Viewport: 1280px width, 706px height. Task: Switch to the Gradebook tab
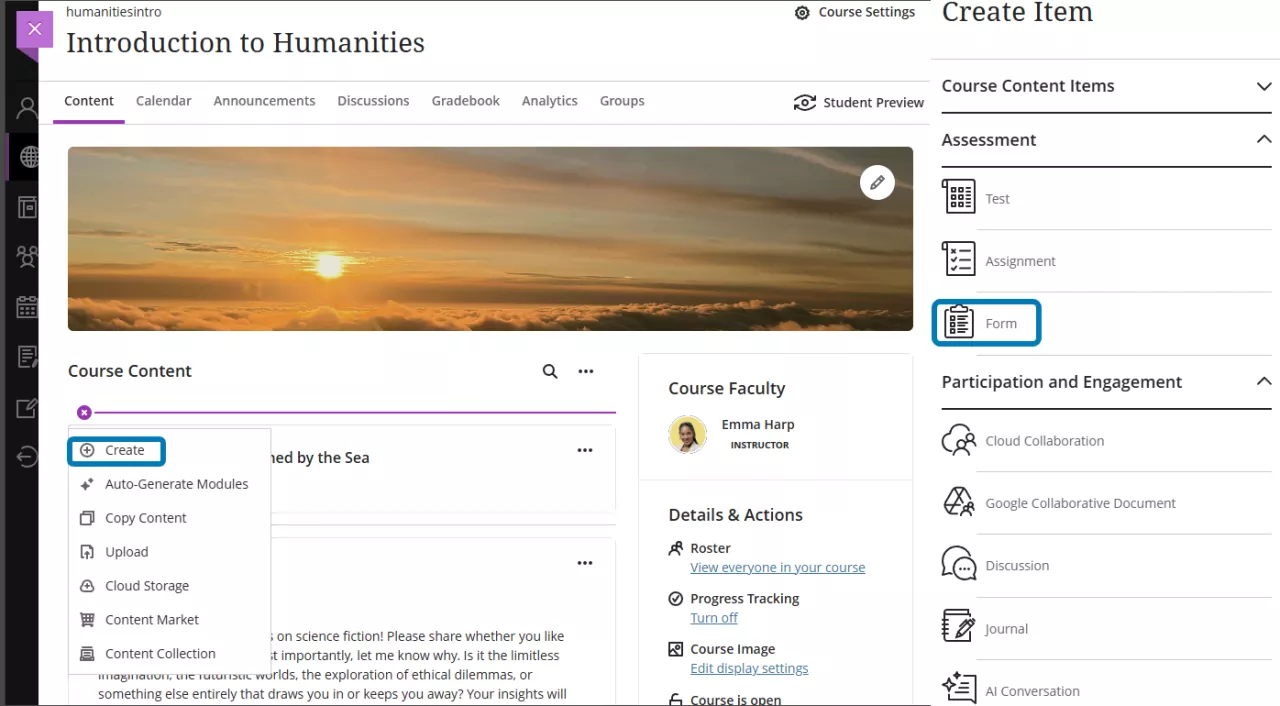tap(465, 101)
